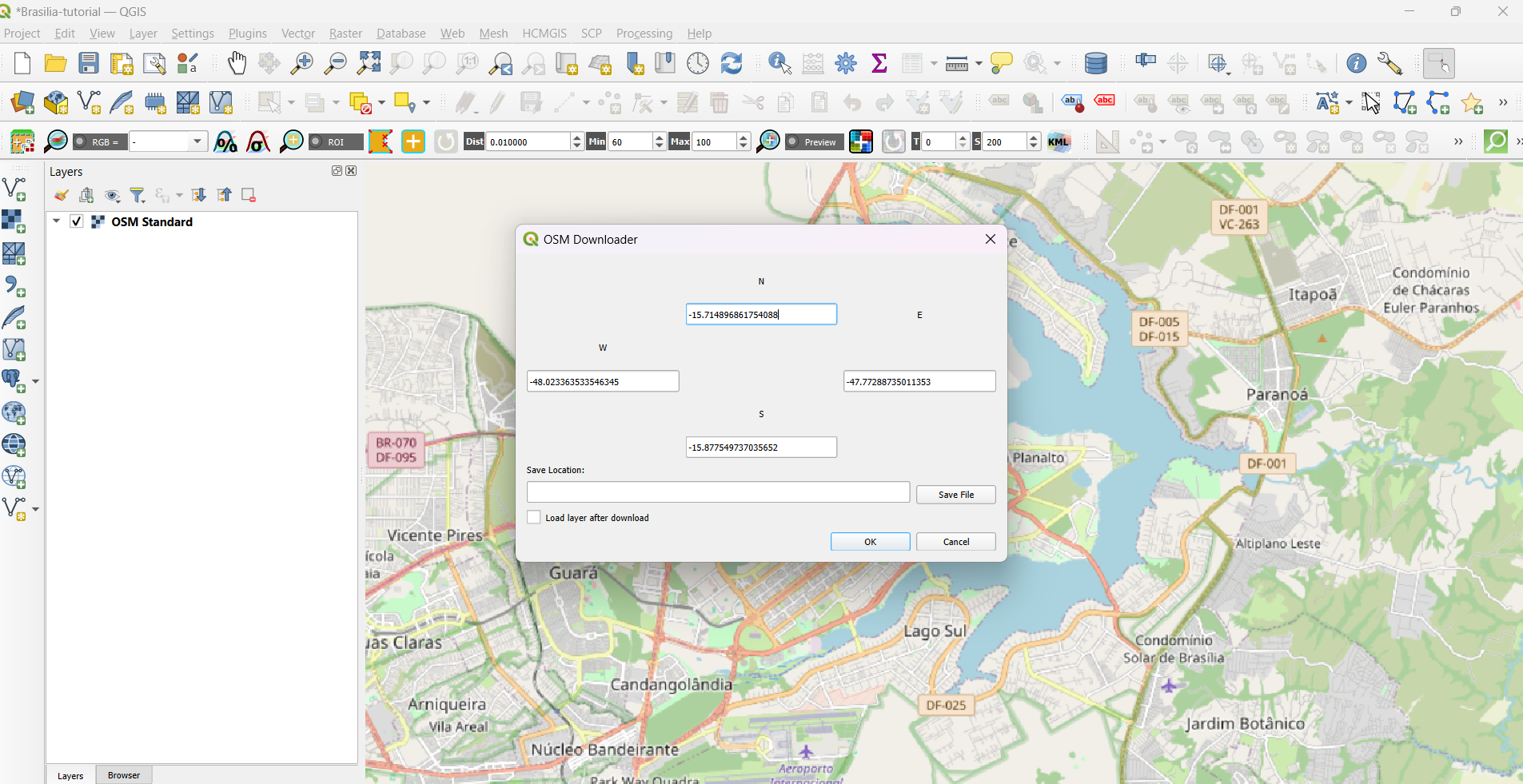Refresh the map canvas
This screenshot has height=784, width=1523.
point(732,63)
